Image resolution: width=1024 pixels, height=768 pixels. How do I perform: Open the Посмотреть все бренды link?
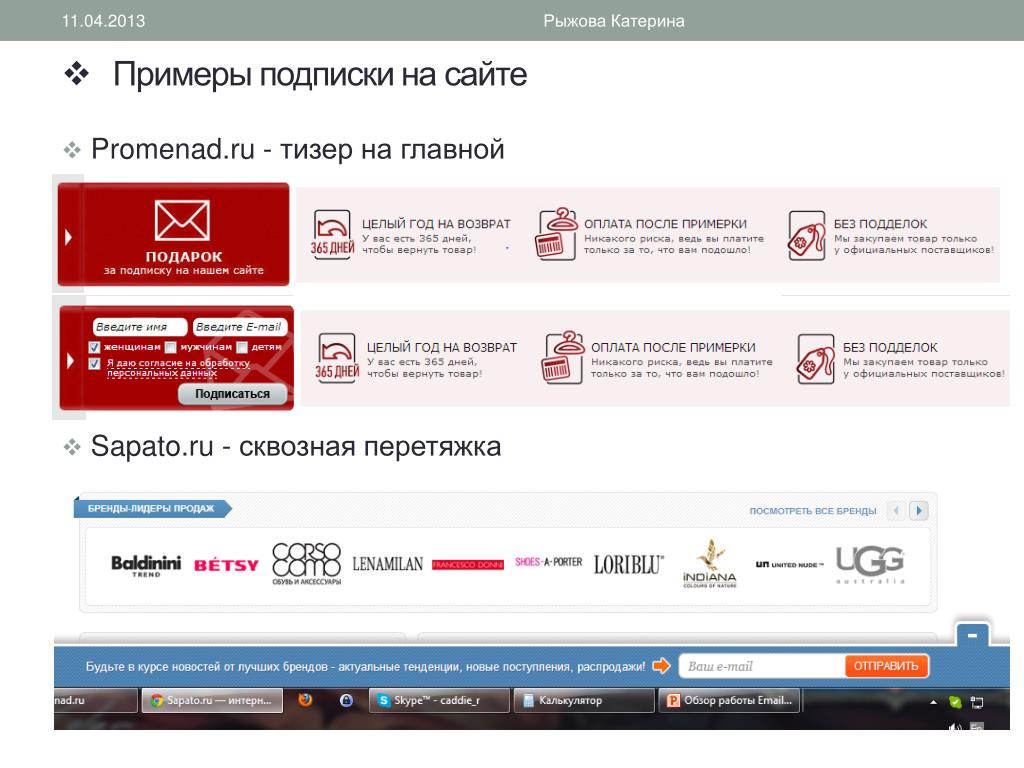point(812,511)
